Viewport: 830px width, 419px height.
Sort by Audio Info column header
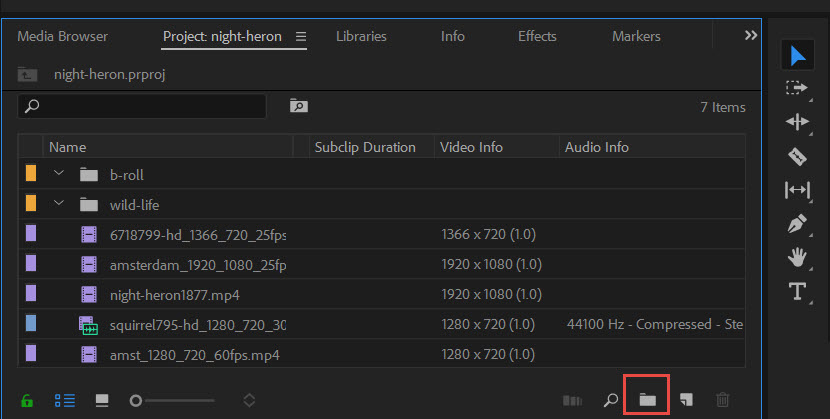(x=597, y=147)
